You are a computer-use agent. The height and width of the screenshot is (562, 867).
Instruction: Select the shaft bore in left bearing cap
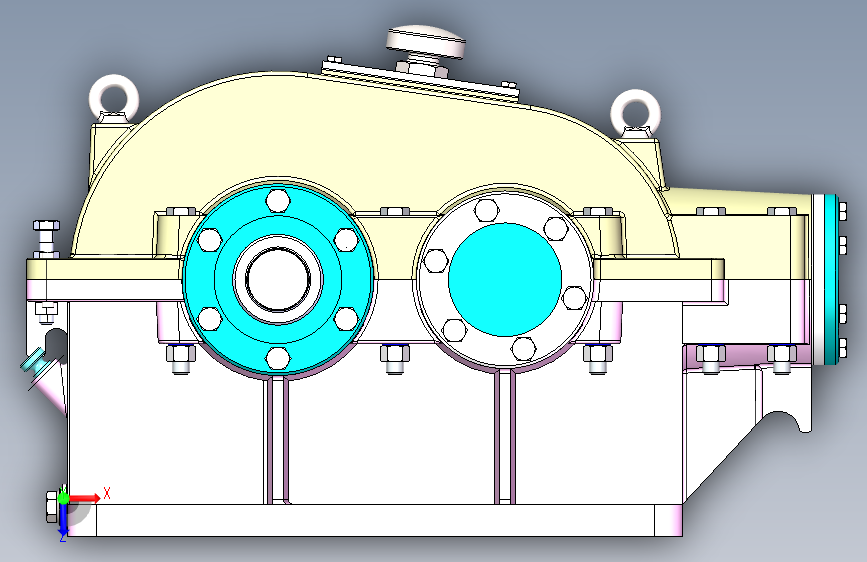point(278,279)
